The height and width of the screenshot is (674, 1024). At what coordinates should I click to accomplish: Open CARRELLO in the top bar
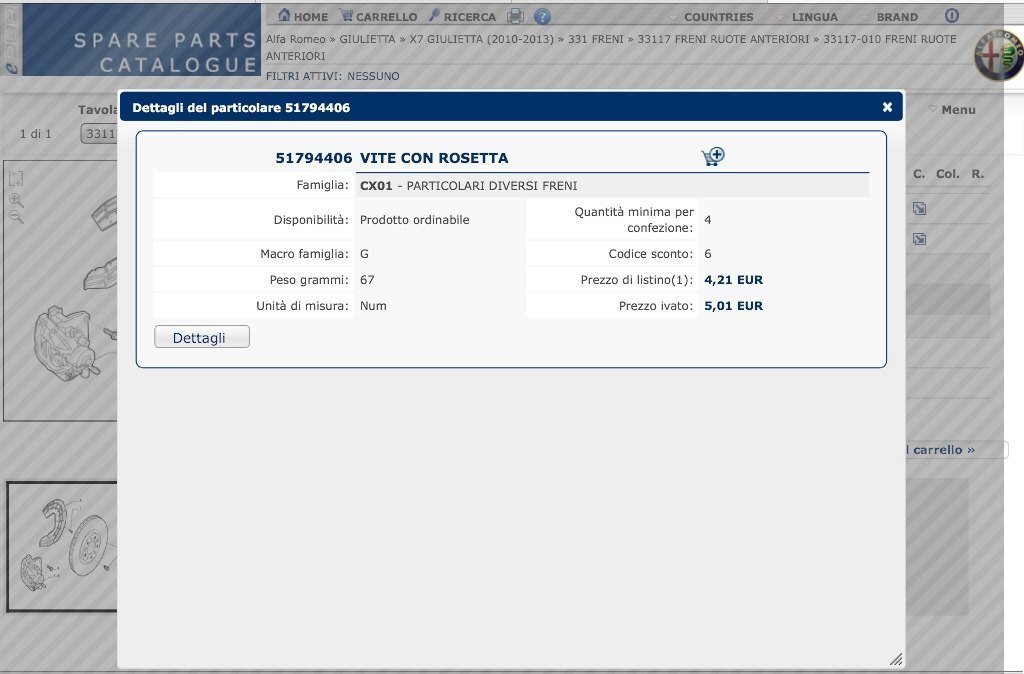tap(379, 16)
